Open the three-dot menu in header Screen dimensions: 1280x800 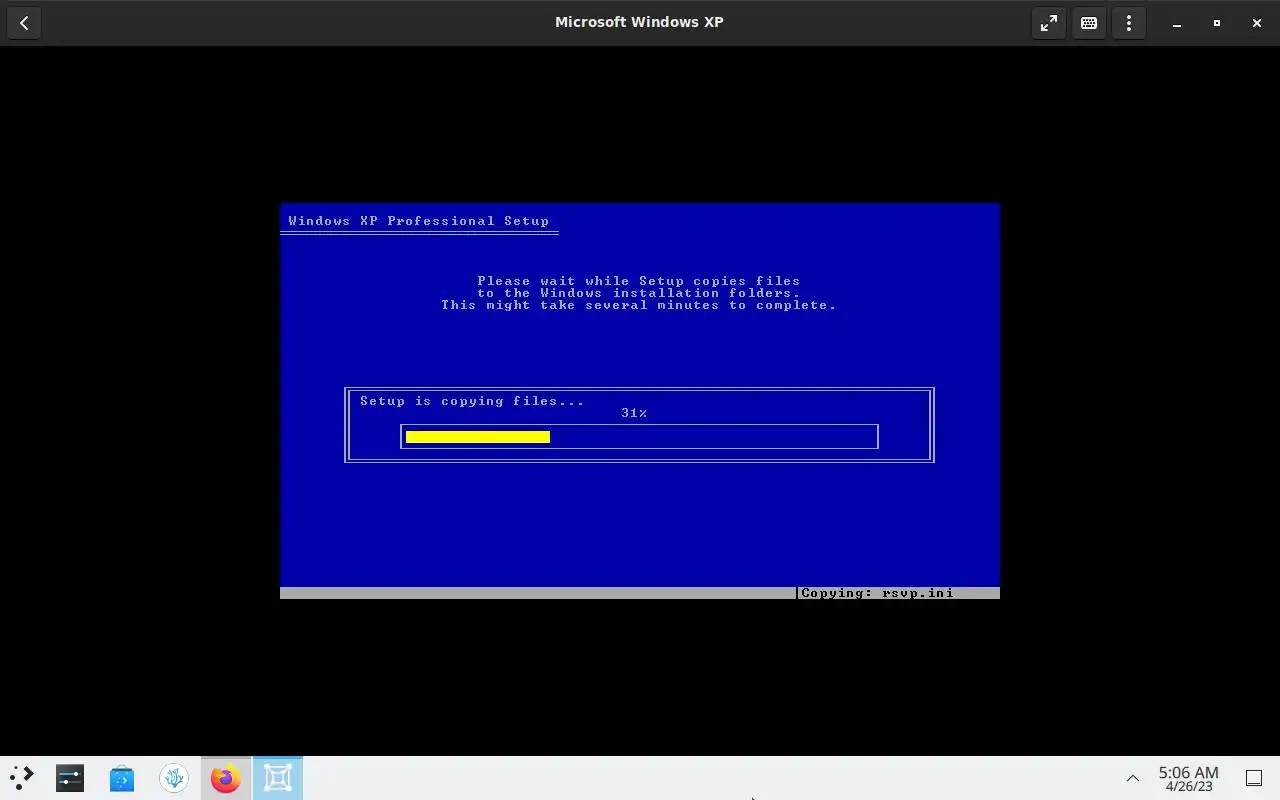[1129, 23]
